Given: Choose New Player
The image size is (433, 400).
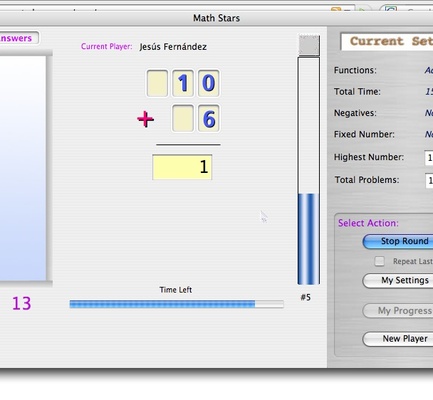Looking at the screenshot, I should (398, 339).
